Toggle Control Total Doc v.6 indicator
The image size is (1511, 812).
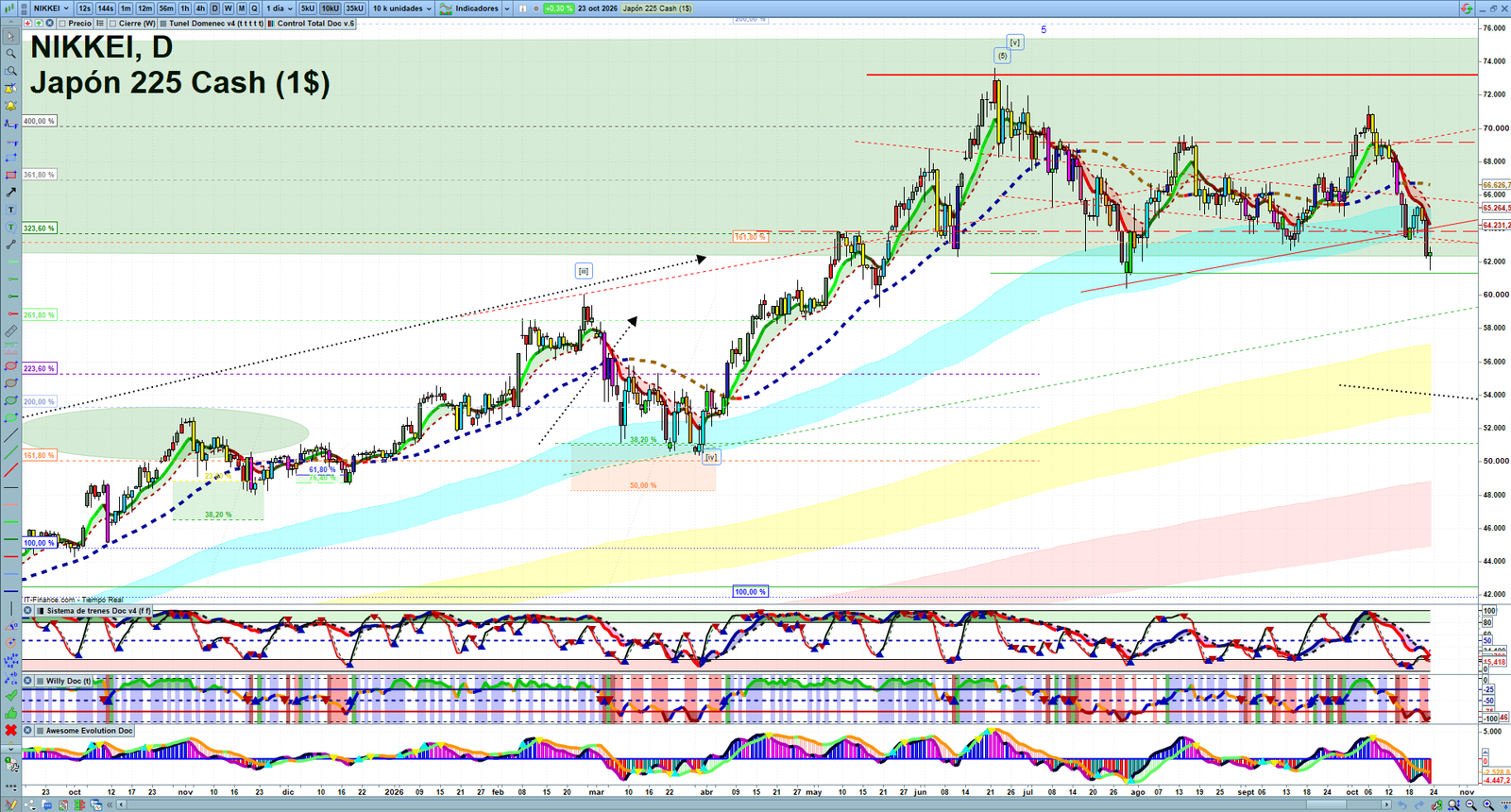click(271, 24)
